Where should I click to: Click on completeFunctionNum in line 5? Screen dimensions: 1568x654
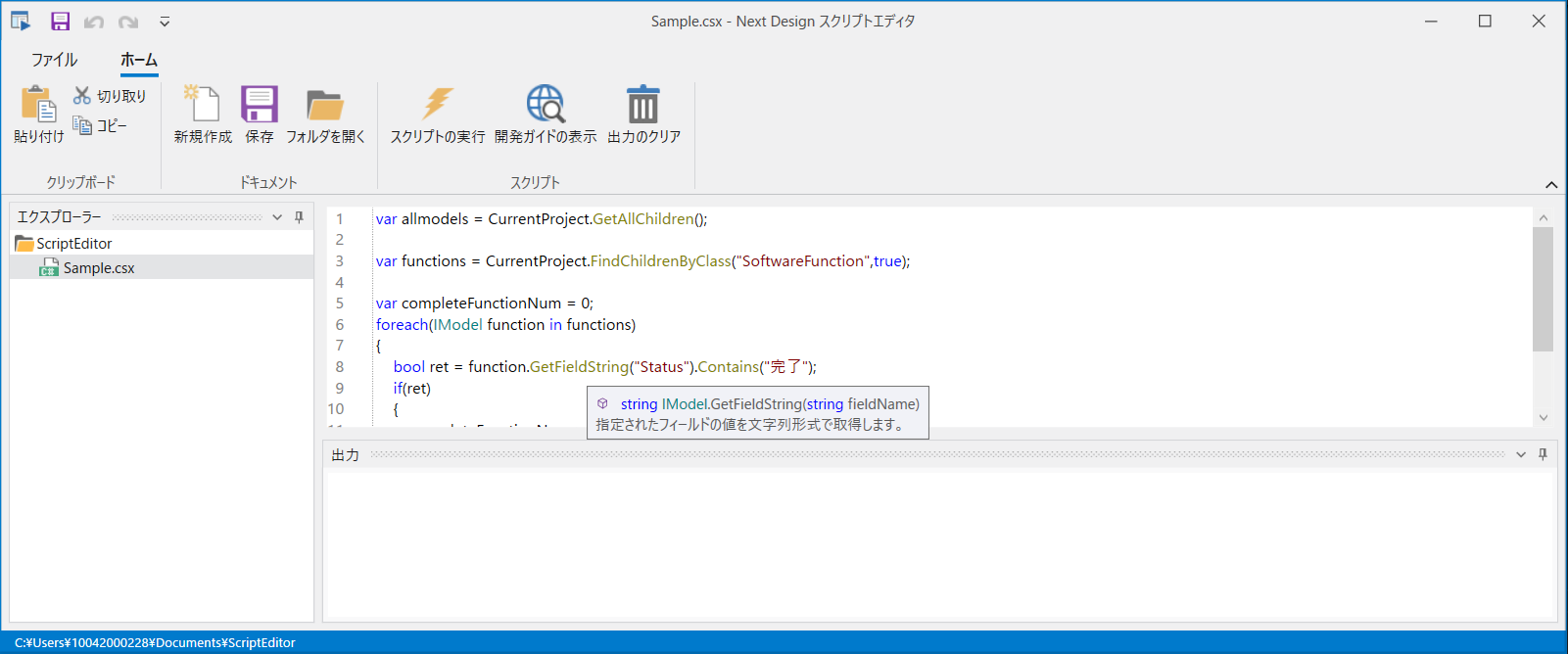pos(481,304)
